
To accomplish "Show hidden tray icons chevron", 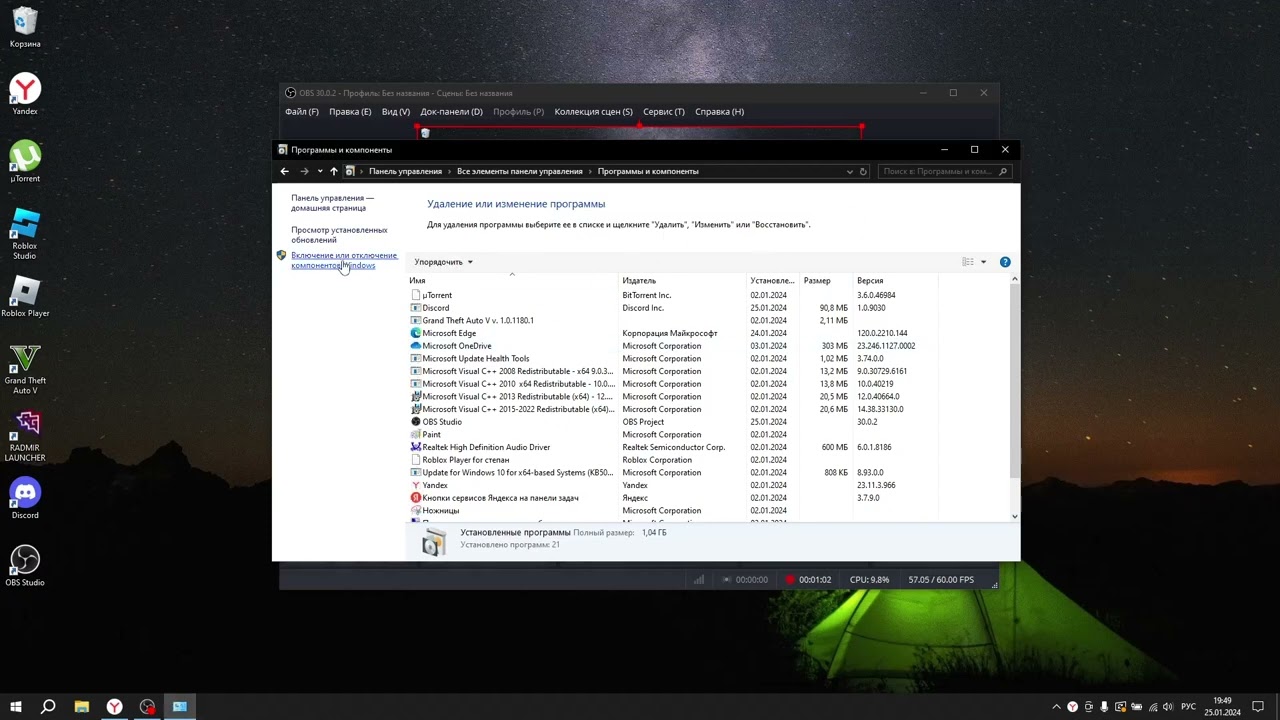I will pyautogui.click(x=1056, y=707).
